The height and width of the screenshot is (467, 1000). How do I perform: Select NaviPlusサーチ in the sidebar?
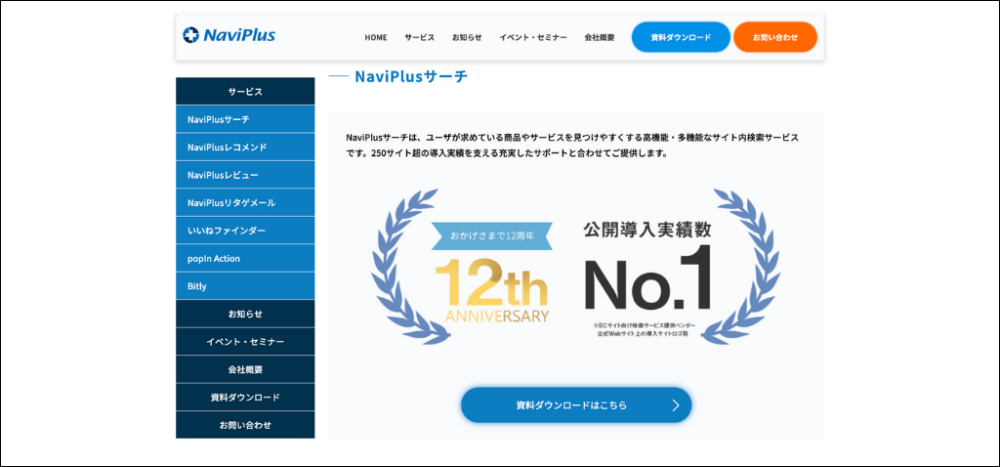[x=245, y=119]
